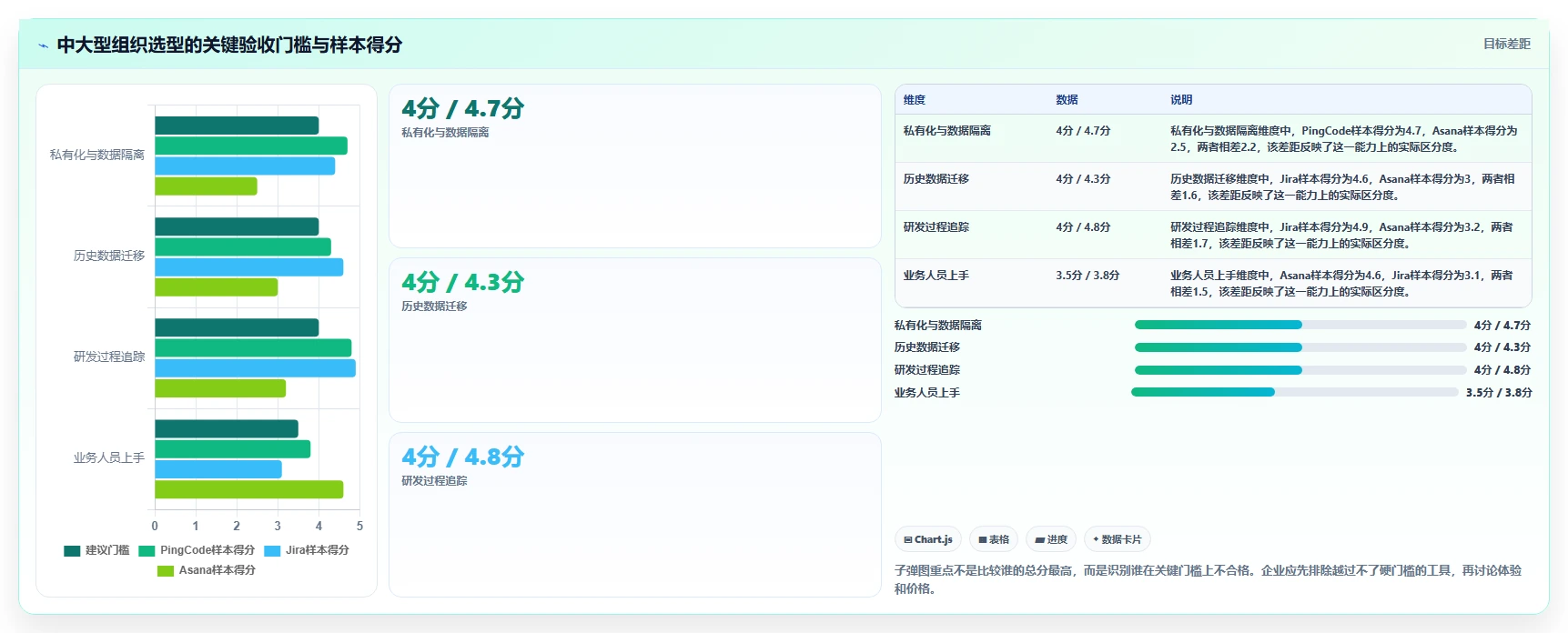
Task: Click the small icon before the page title
Action: [x=43, y=45]
